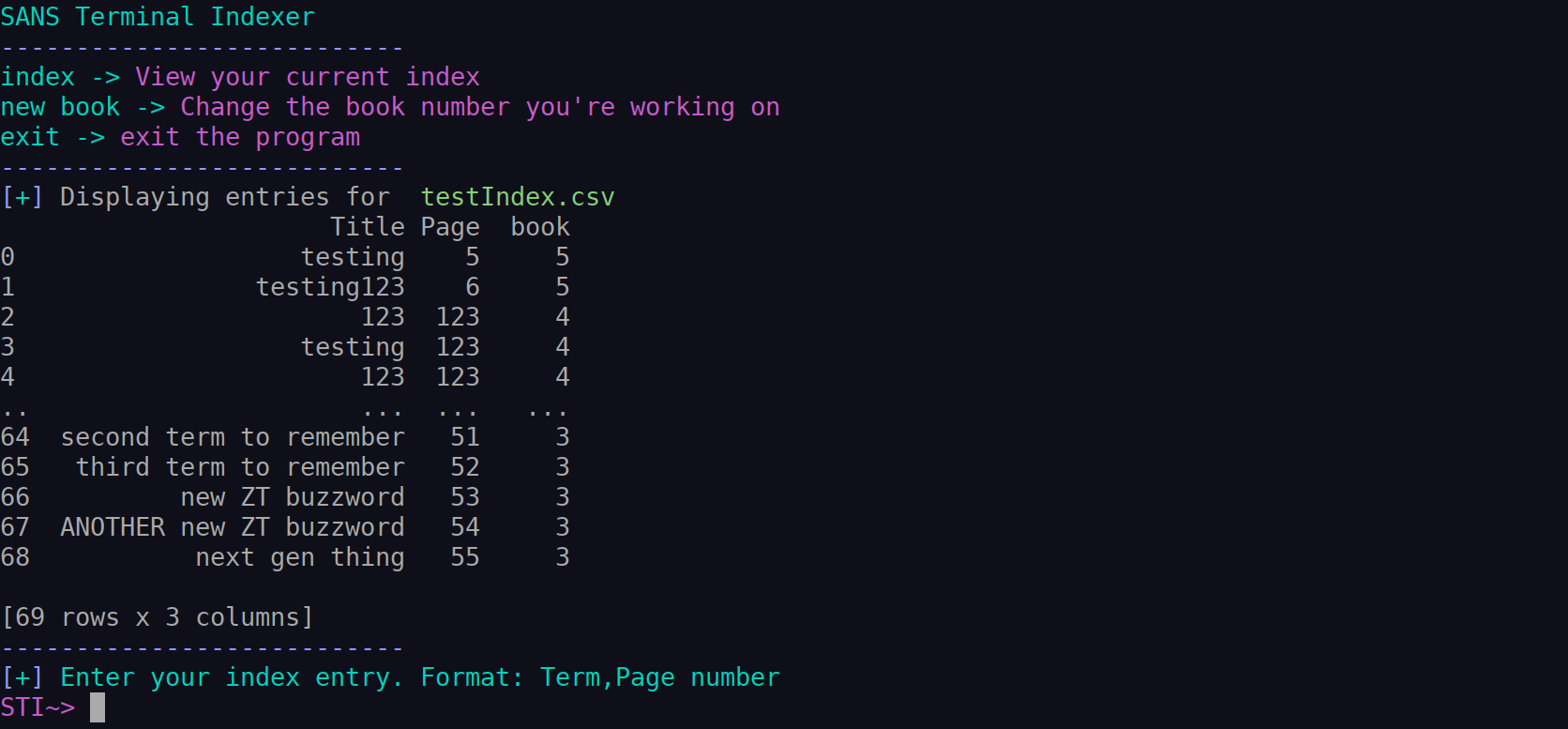
Task: Click page number 52 in row 65
Action: 465,467
